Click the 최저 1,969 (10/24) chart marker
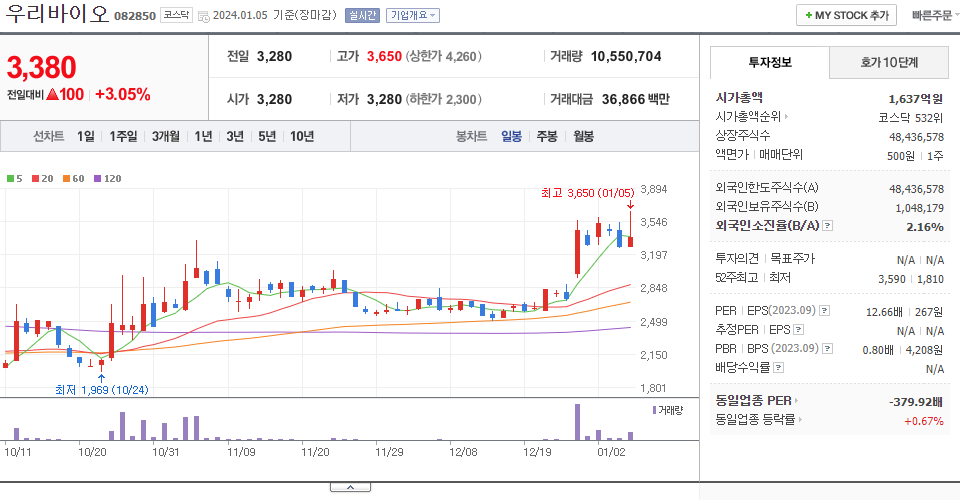This screenshot has width=960, height=500. pos(102,390)
